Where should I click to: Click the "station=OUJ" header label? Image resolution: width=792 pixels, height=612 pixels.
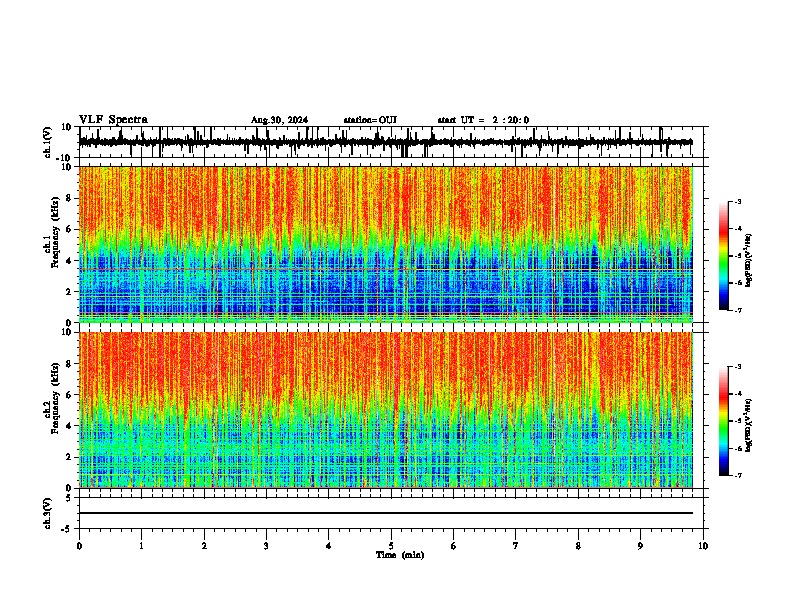pos(370,120)
